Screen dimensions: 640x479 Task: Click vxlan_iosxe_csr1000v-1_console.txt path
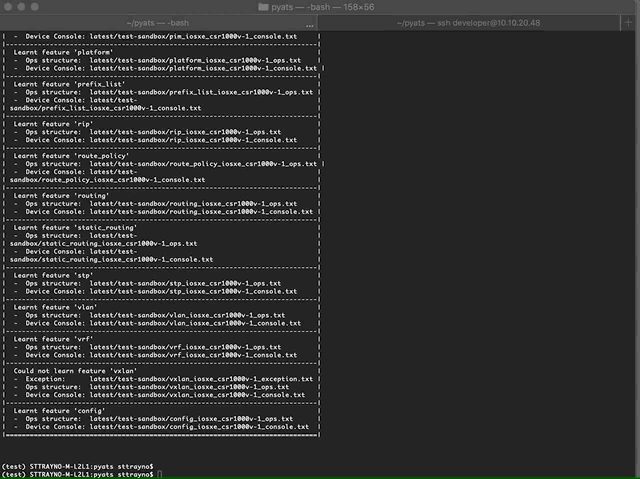197,395
